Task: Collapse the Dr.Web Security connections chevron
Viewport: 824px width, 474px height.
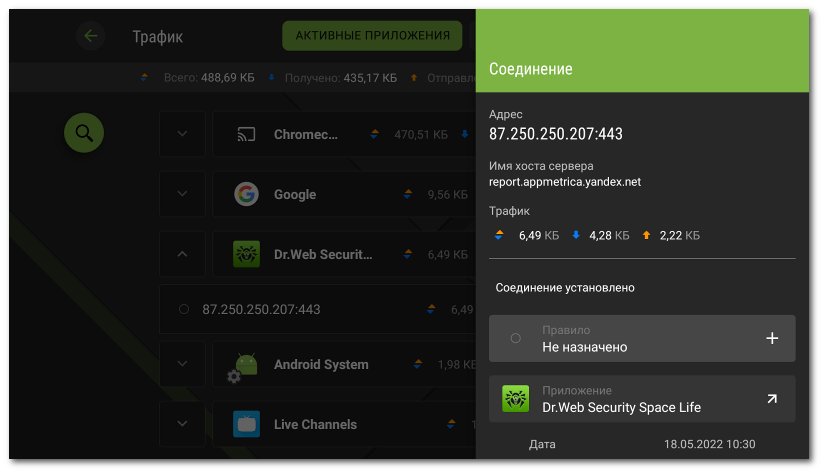Action: click(182, 254)
